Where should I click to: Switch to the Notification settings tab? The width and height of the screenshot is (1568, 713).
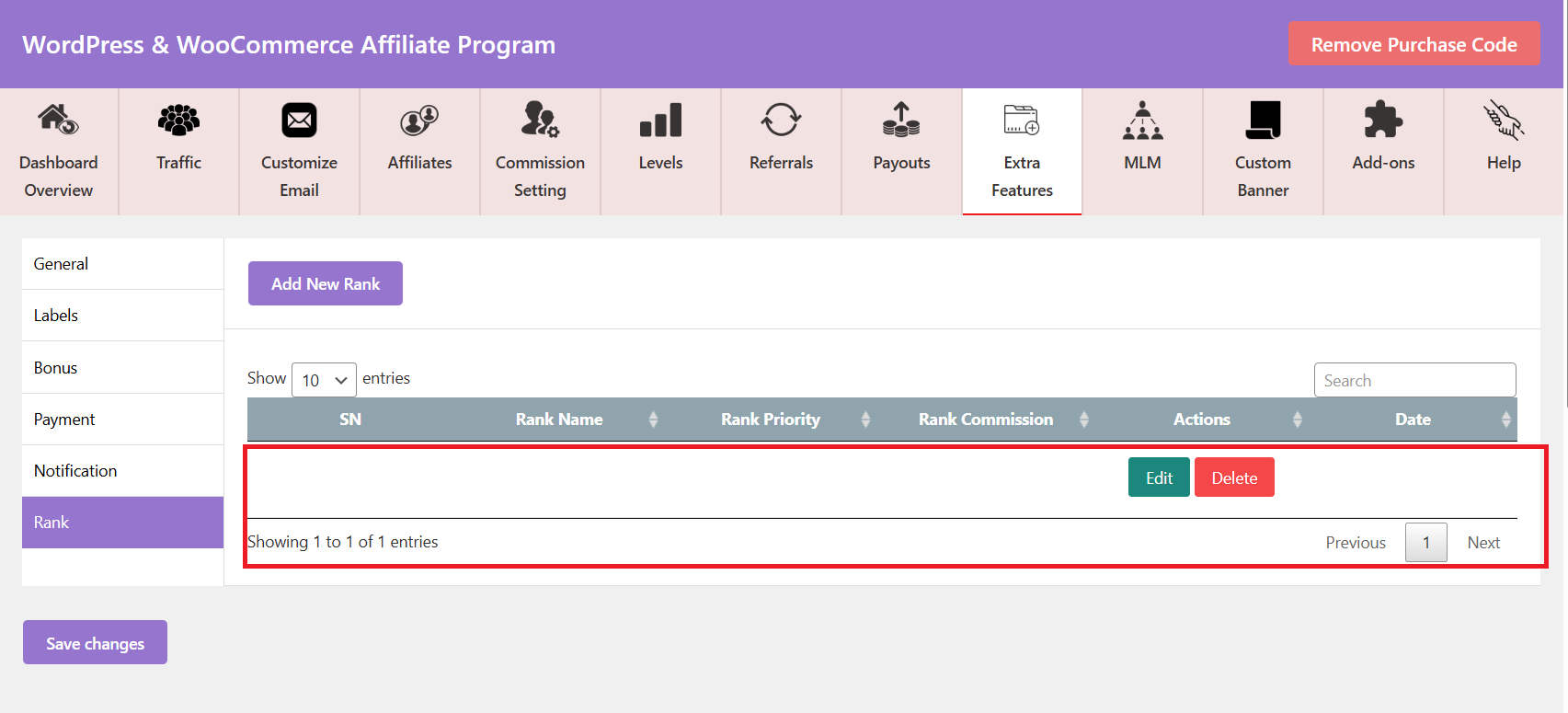click(122, 471)
